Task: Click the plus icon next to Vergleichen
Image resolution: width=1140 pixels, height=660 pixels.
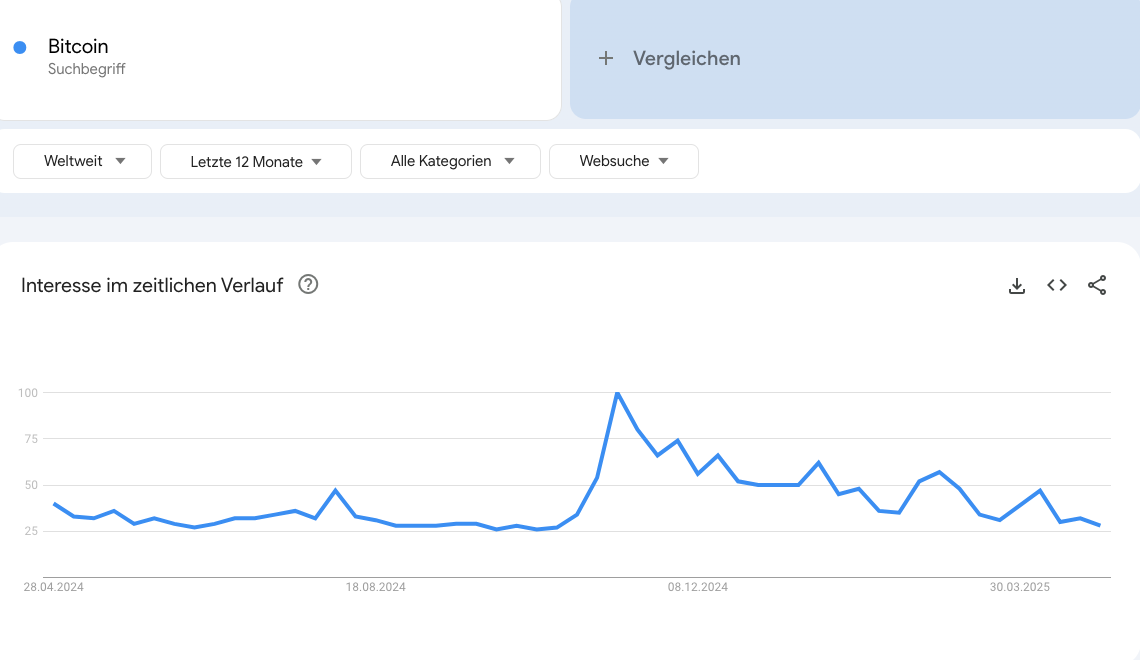Action: [x=606, y=58]
